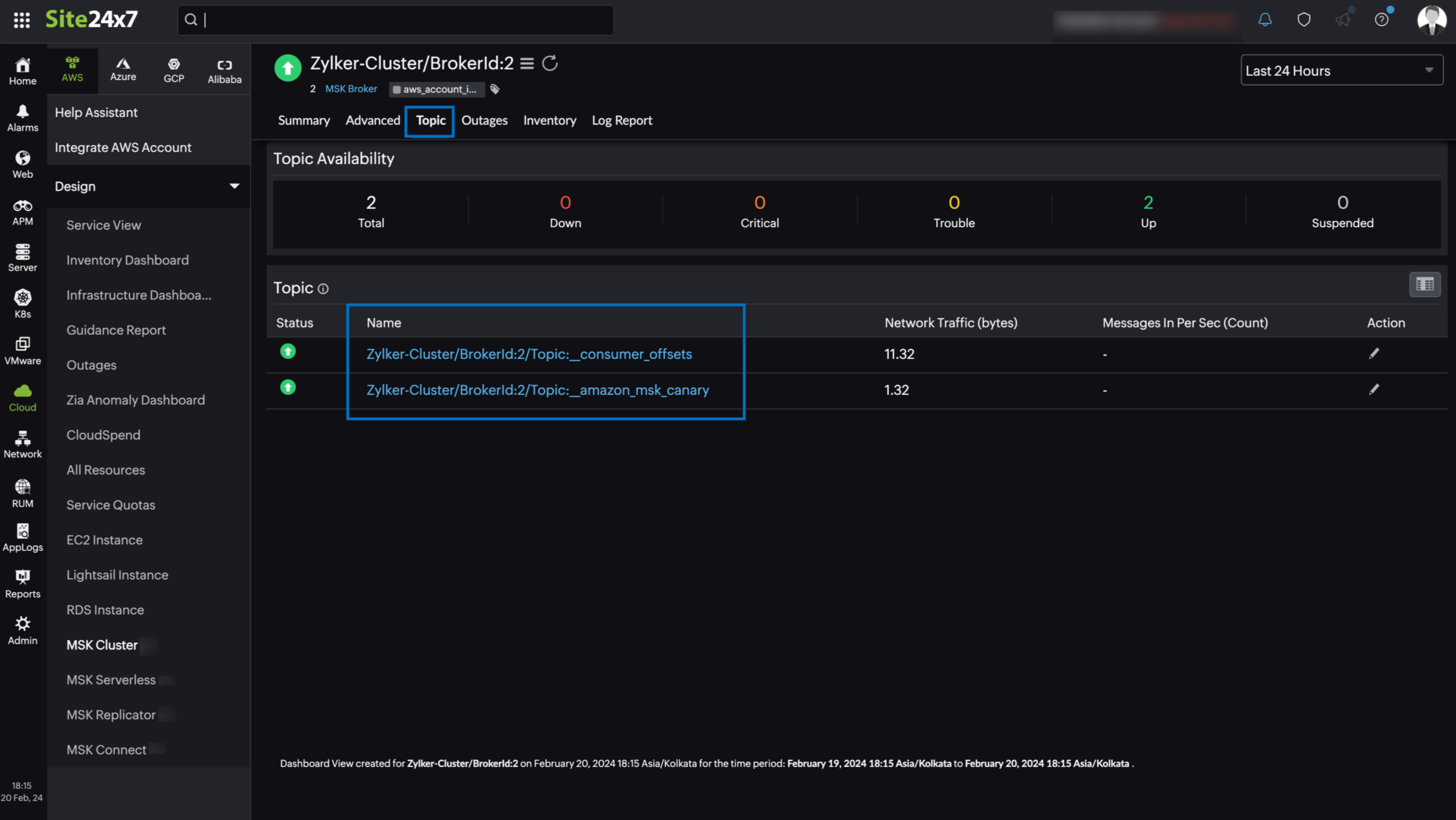
Task: Collapse the Design section arrow
Action: 234,186
